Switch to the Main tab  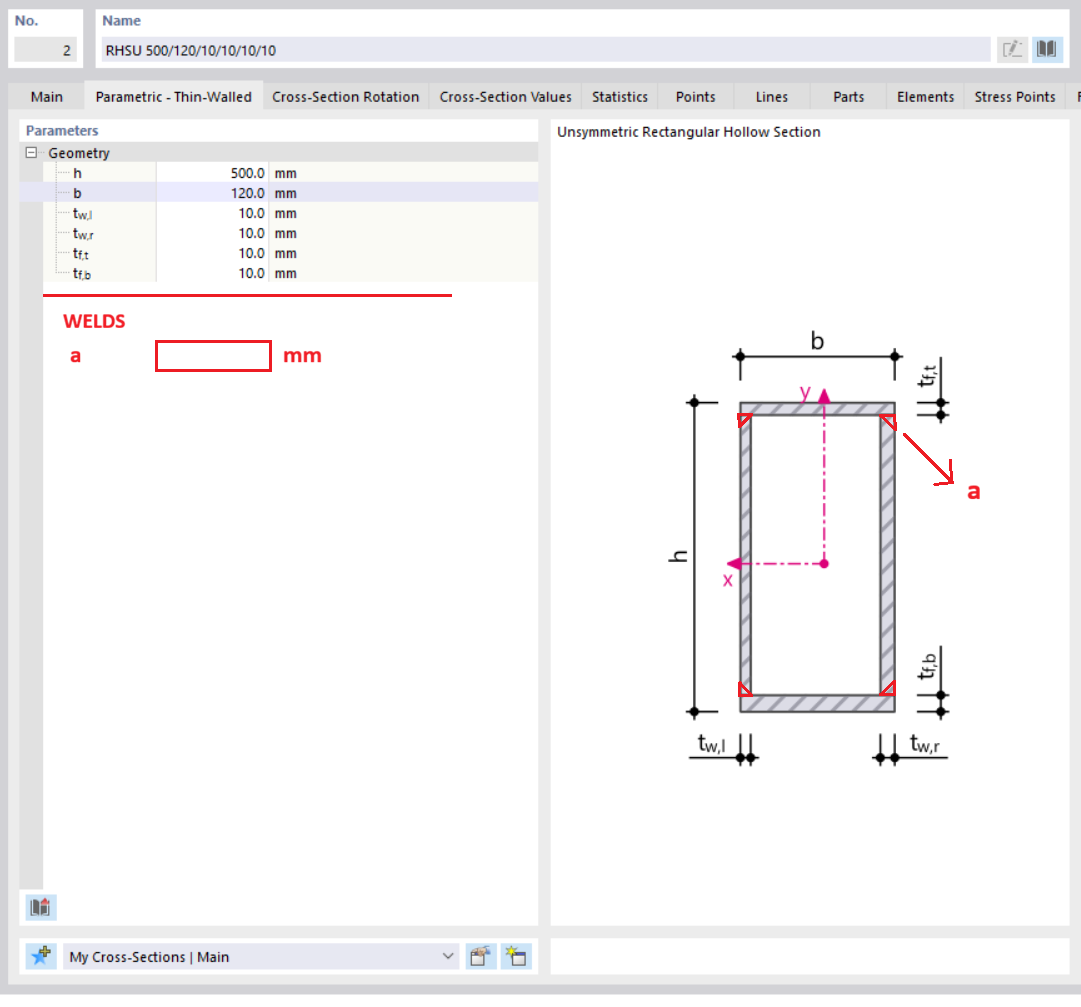coord(46,97)
